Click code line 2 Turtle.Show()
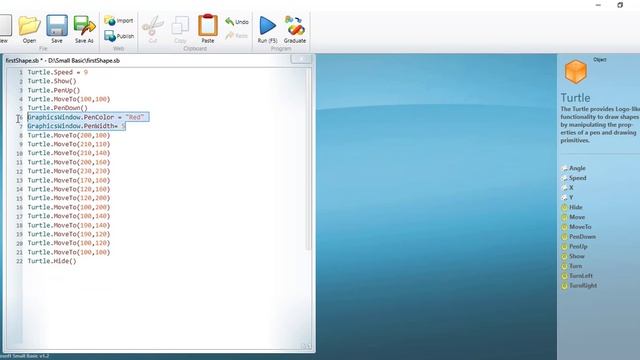Image resolution: width=640 pixels, height=360 pixels. click(52, 81)
